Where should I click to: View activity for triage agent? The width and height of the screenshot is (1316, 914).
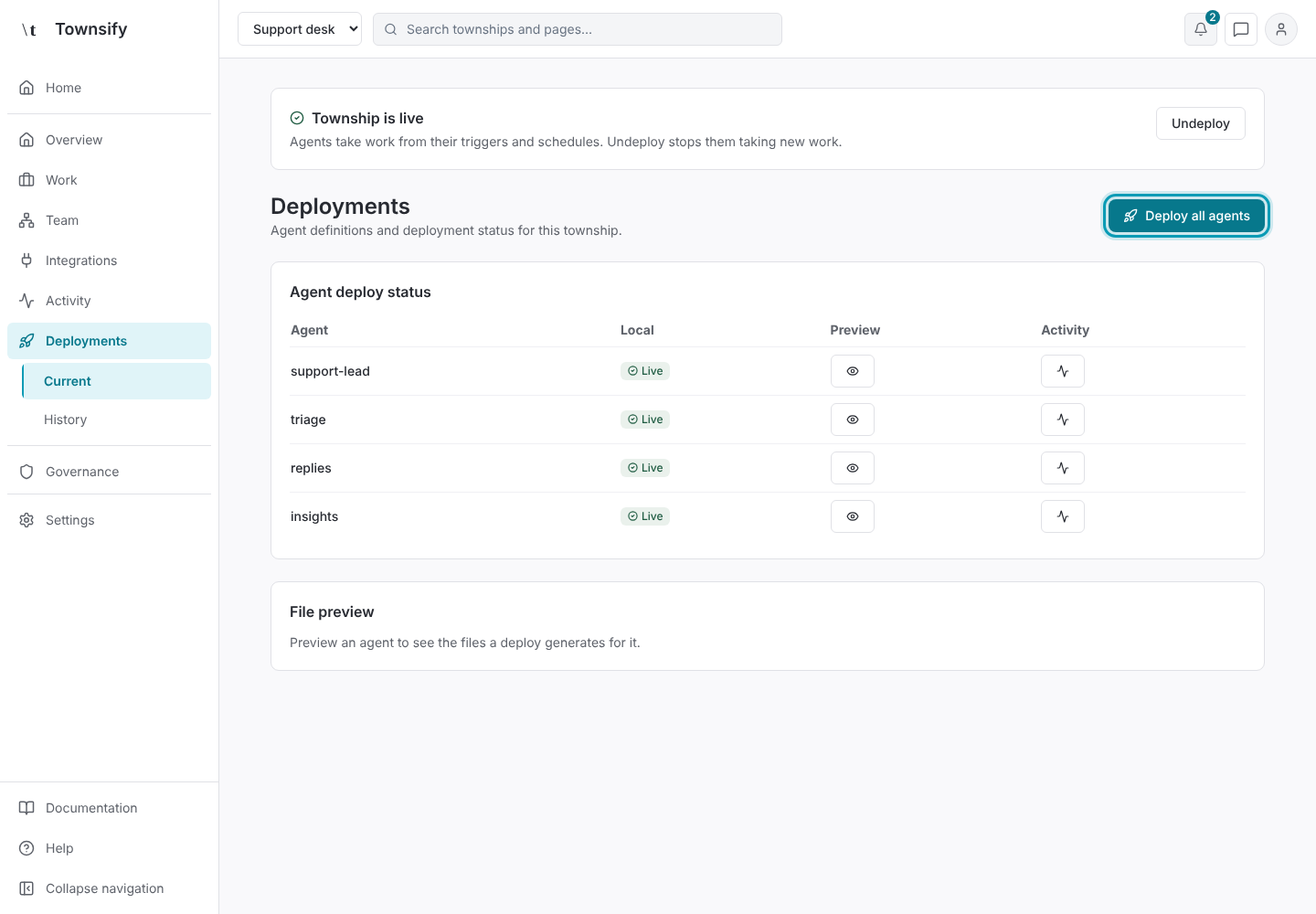(1063, 420)
